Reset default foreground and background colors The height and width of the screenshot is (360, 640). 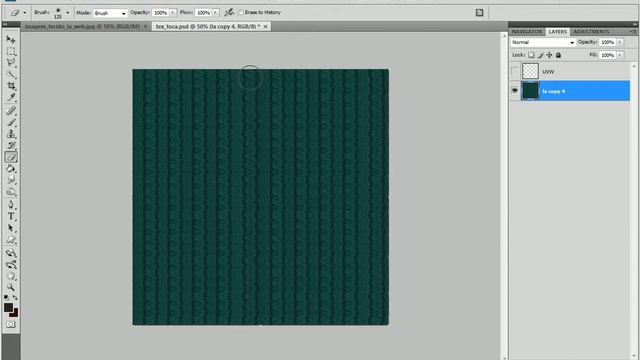[x=7, y=298]
